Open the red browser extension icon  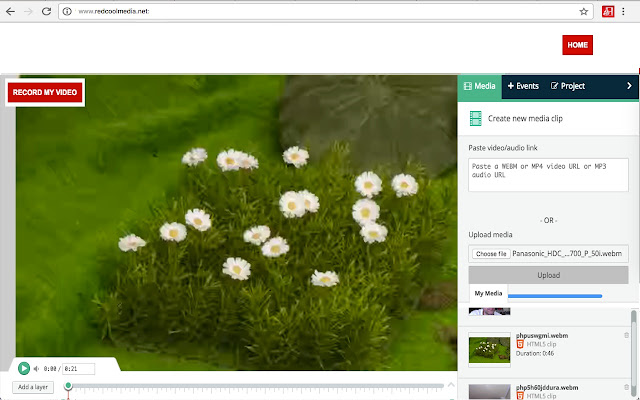point(608,11)
